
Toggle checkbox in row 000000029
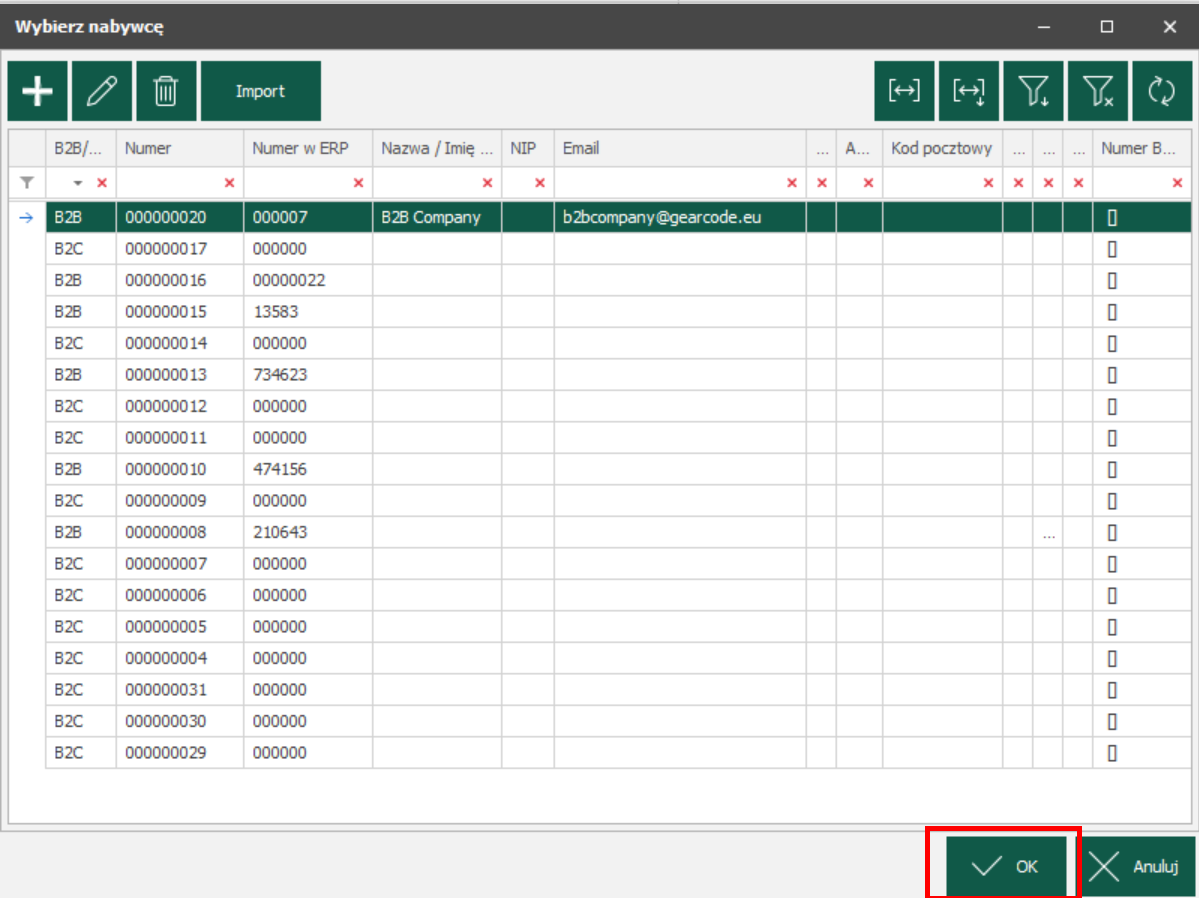[1113, 753]
